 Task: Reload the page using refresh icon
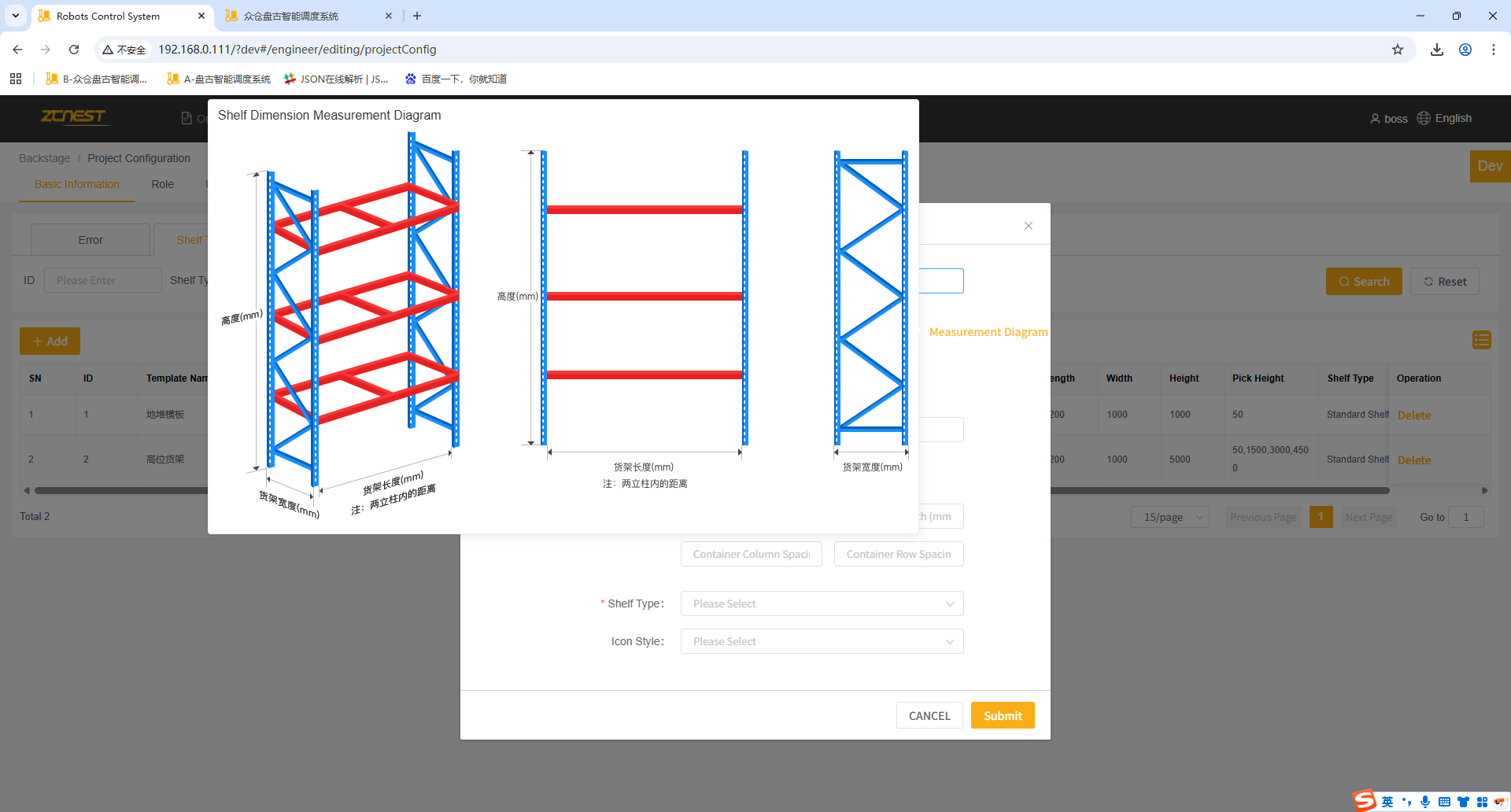pos(74,50)
